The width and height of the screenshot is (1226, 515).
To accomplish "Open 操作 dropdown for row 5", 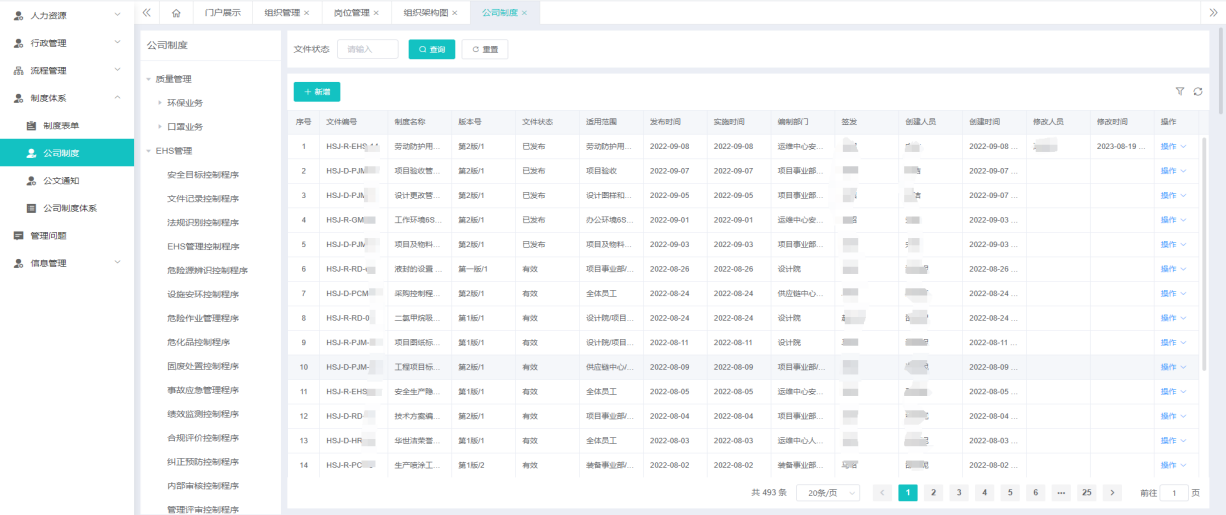I will 1173,243.
